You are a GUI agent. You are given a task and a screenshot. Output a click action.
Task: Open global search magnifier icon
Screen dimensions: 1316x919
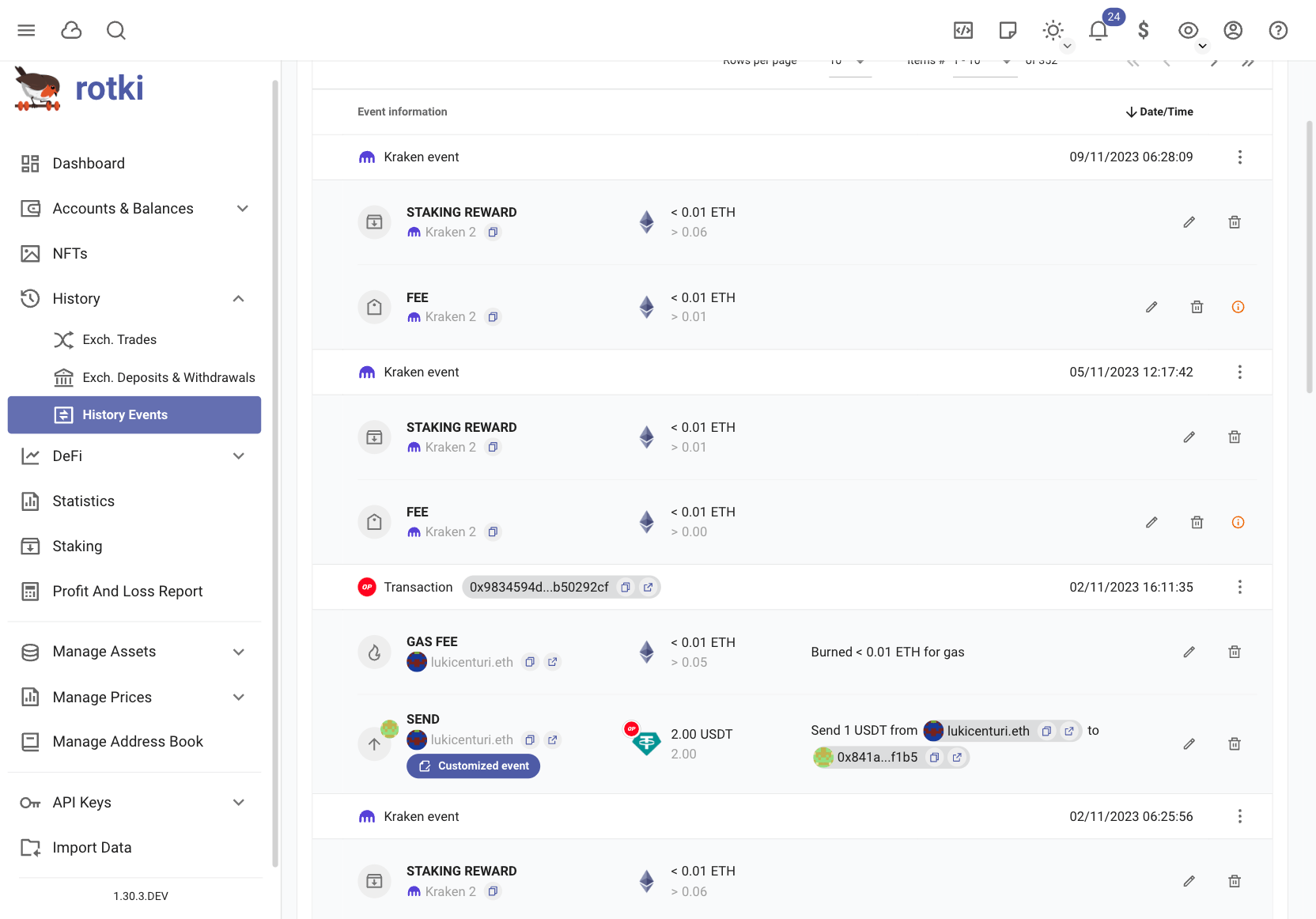(116, 30)
